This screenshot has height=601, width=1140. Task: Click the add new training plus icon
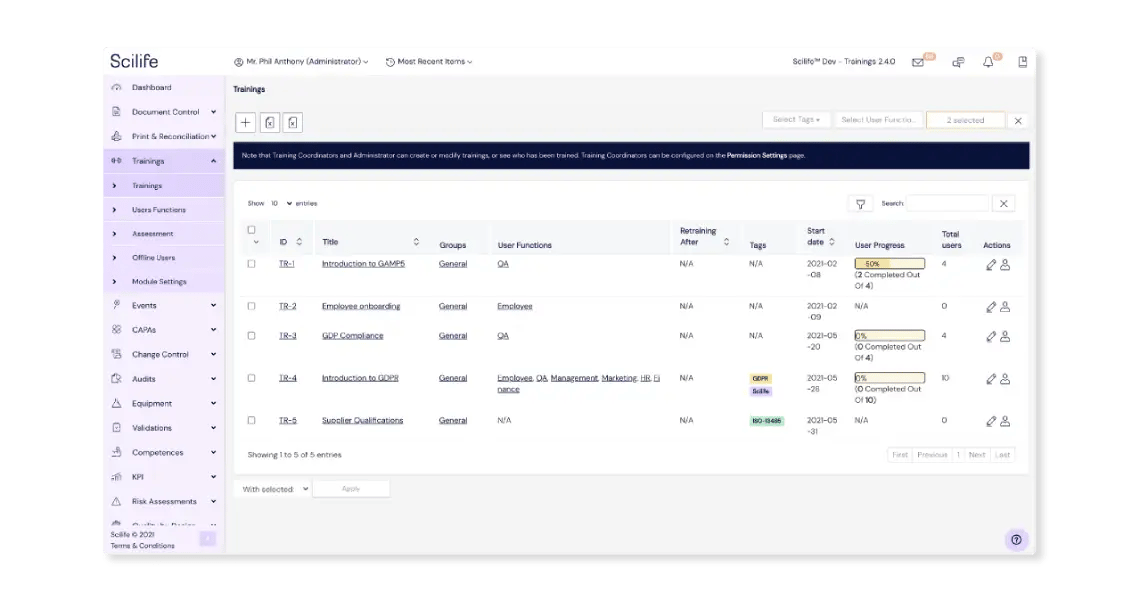tap(245, 123)
